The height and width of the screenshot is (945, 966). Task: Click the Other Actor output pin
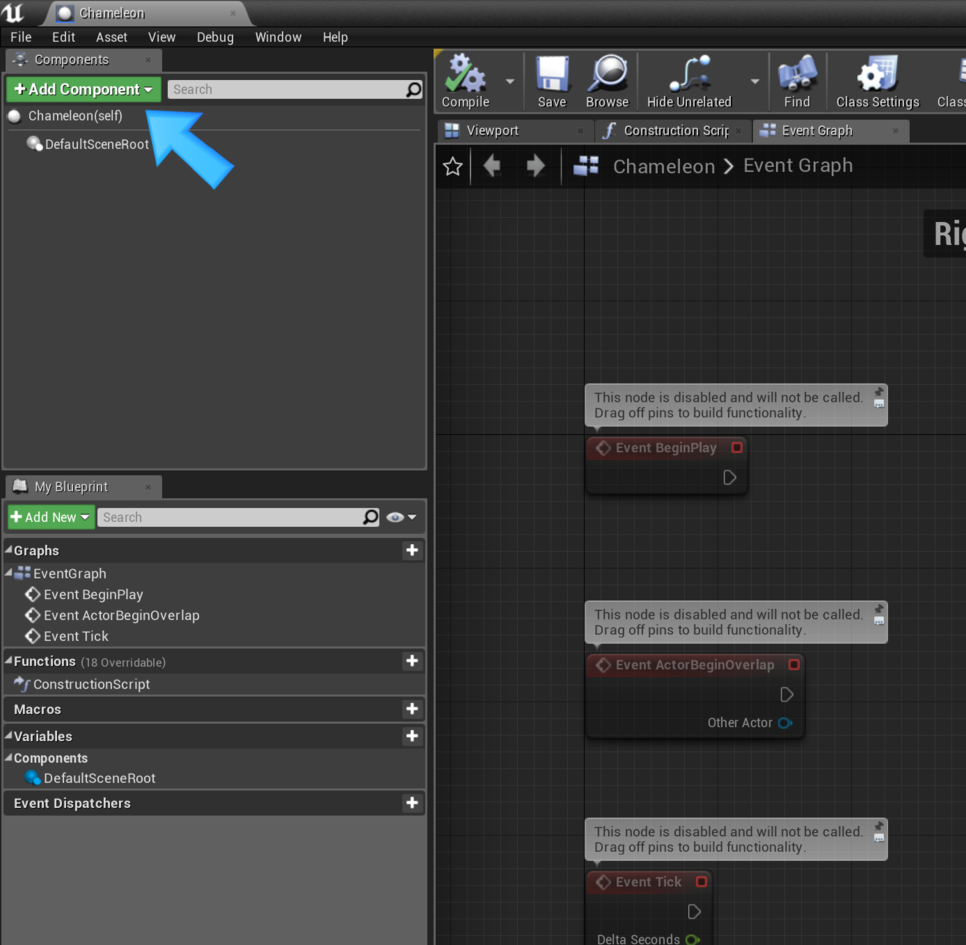point(785,723)
